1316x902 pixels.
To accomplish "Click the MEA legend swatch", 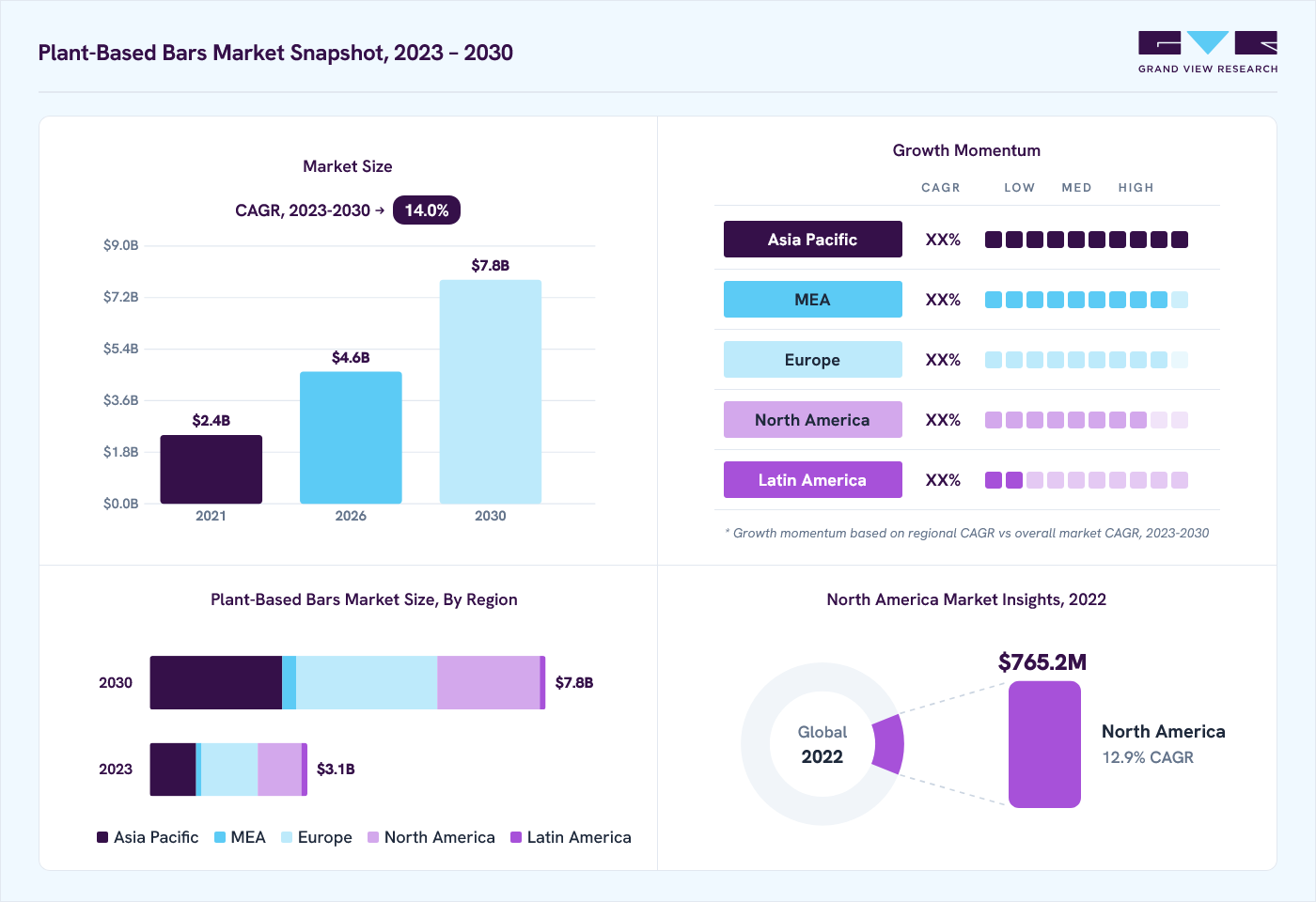I will click(x=220, y=837).
